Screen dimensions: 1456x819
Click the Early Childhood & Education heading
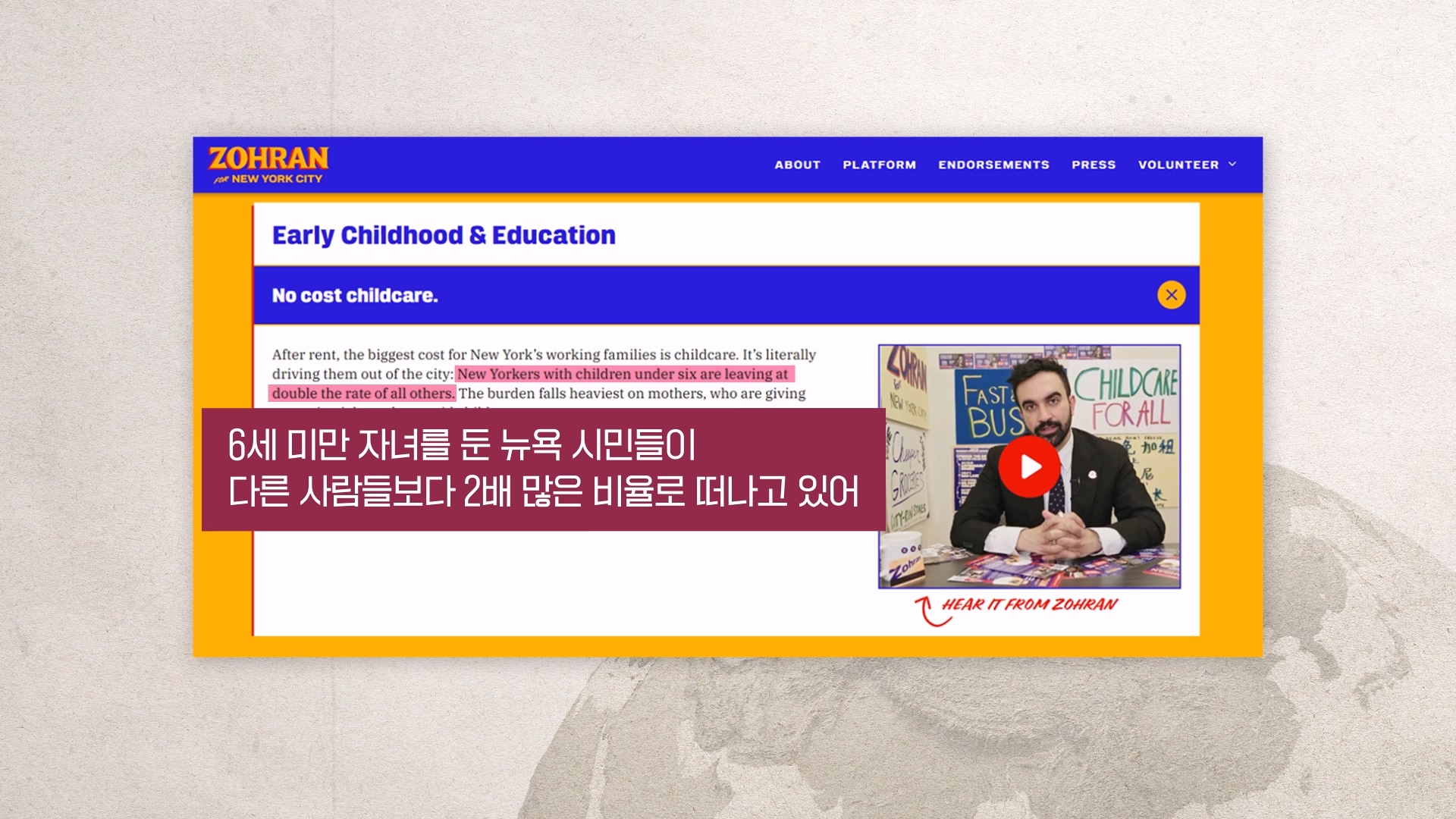click(444, 235)
